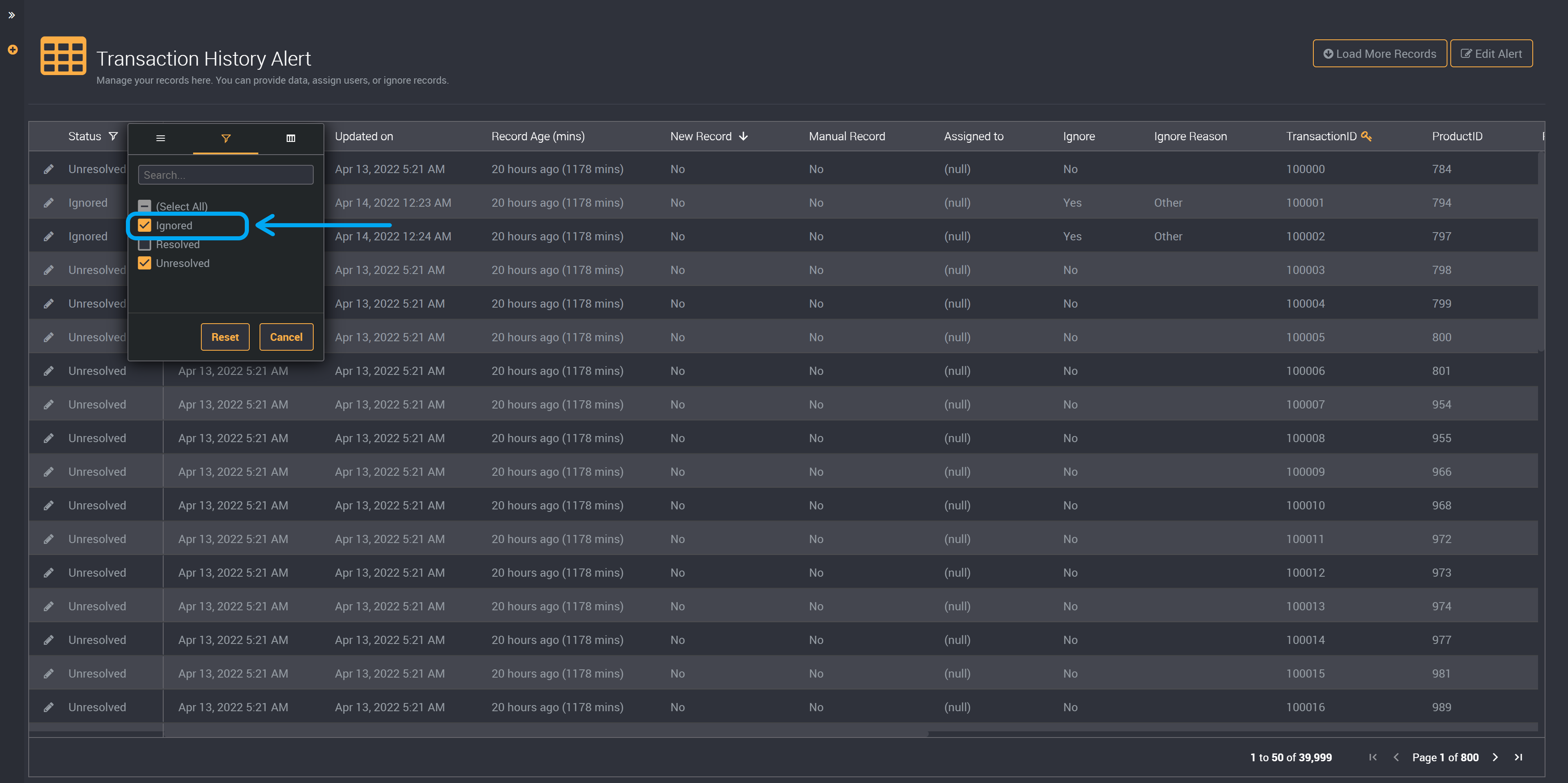The height and width of the screenshot is (783, 1568).
Task: Edit record 100009 with pencil icon
Action: [49, 472]
